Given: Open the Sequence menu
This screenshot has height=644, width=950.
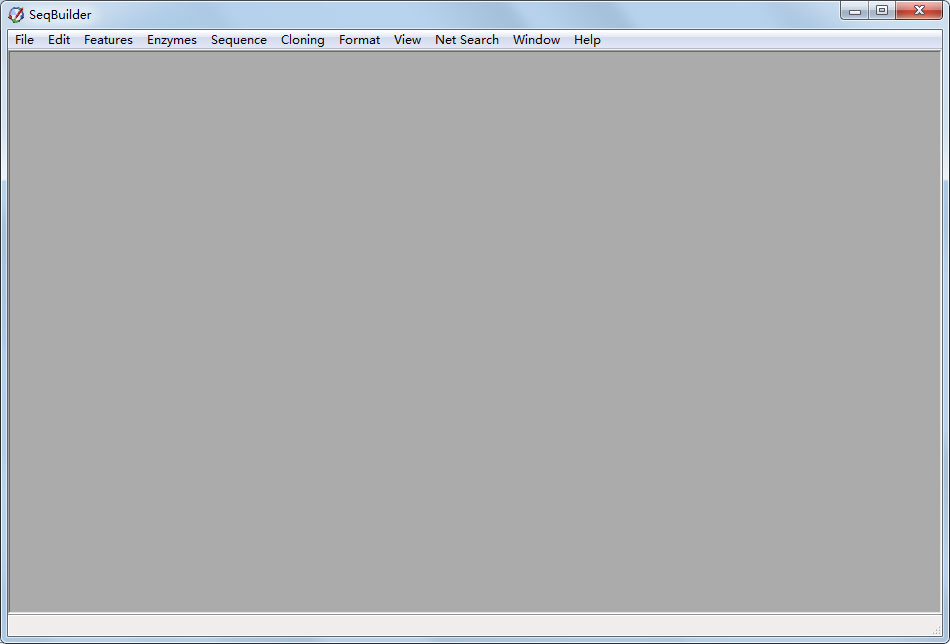Looking at the screenshot, I should 239,40.
